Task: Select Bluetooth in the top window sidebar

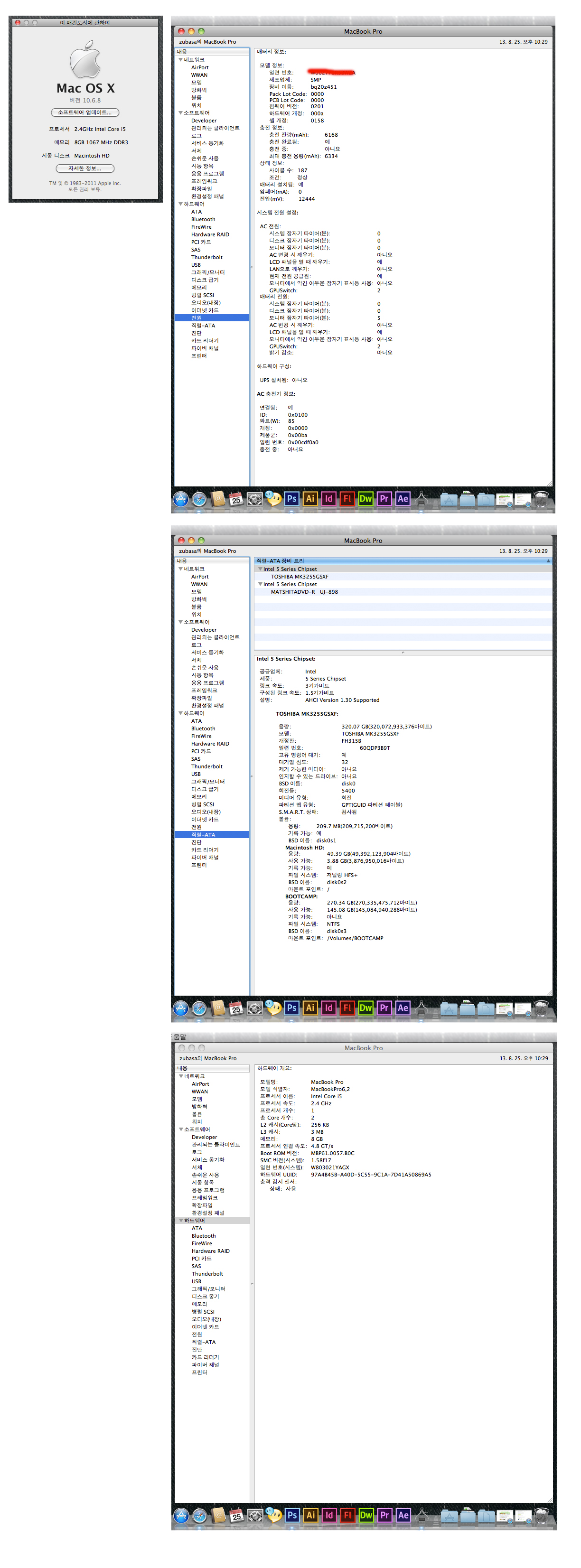Action: click(203, 219)
